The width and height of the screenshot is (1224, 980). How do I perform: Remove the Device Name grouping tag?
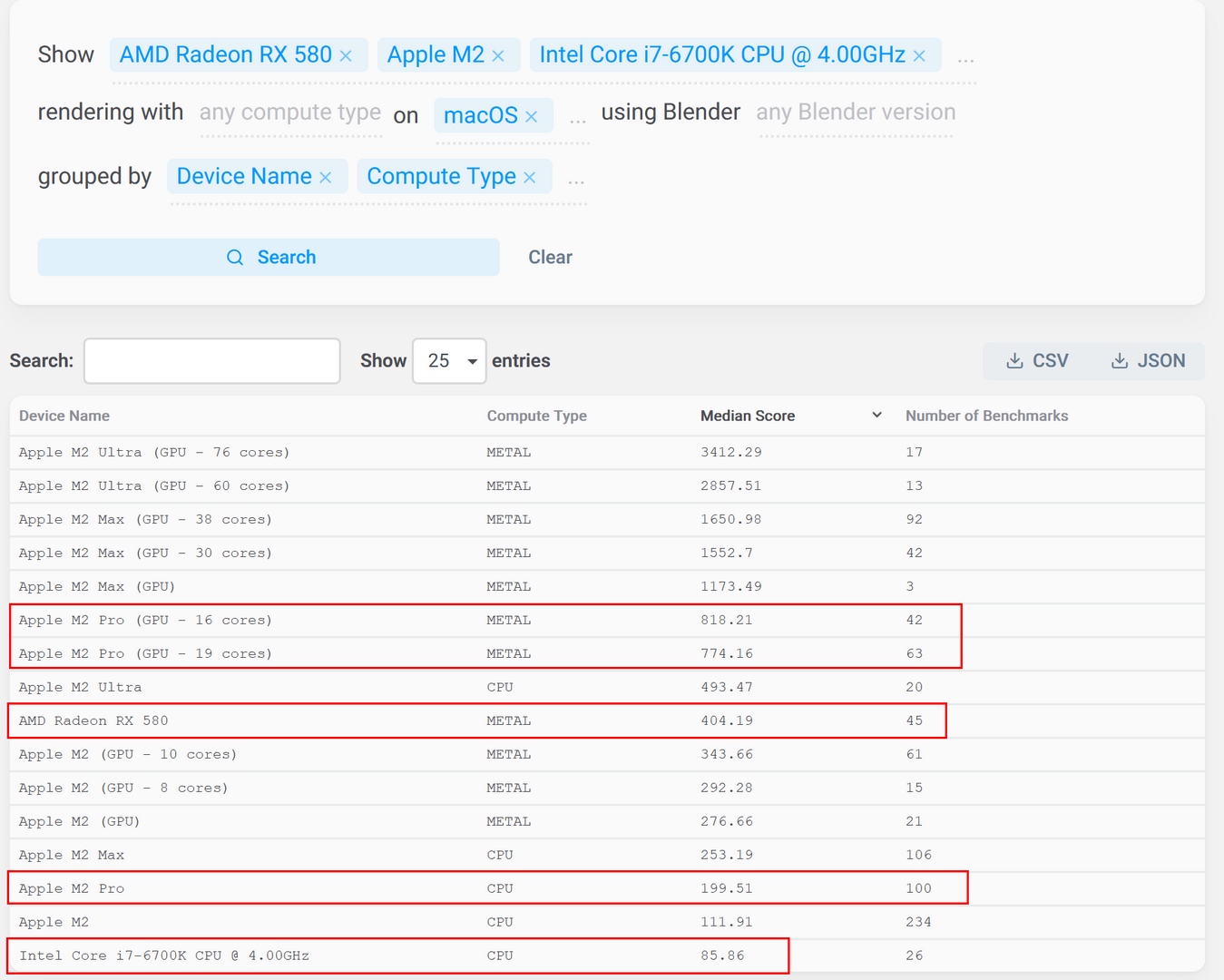pos(326,177)
